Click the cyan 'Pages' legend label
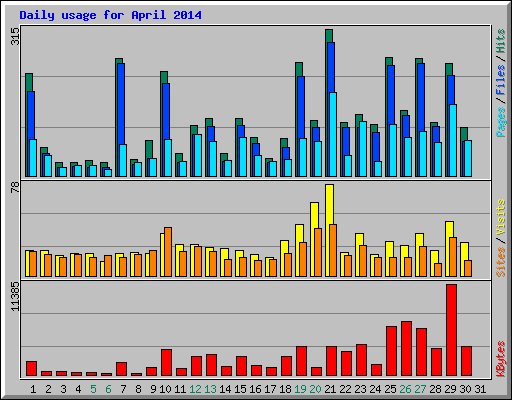The image size is (512, 400). pos(500,122)
